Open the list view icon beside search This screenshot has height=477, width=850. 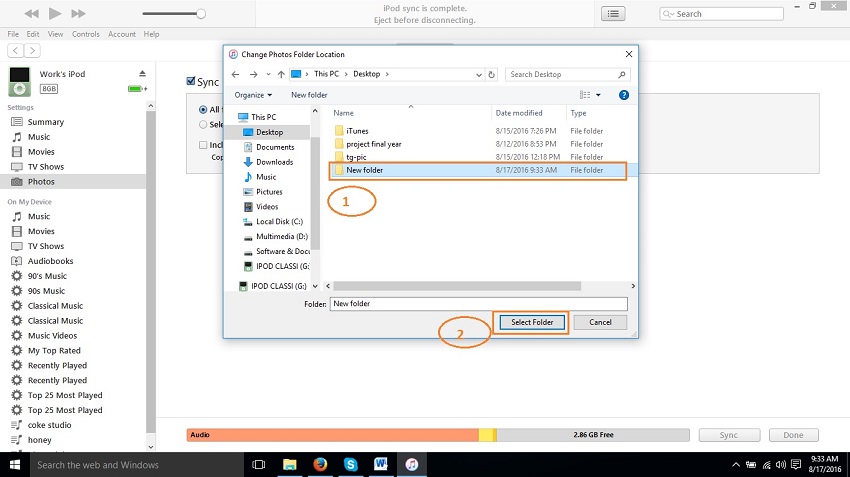[x=612, y=14]
